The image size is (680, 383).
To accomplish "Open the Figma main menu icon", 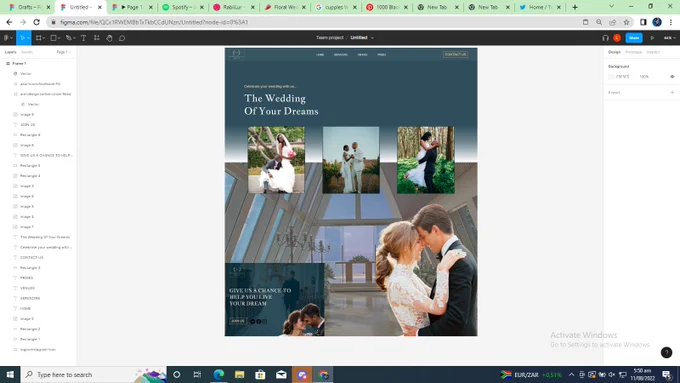I will point(6,38).
